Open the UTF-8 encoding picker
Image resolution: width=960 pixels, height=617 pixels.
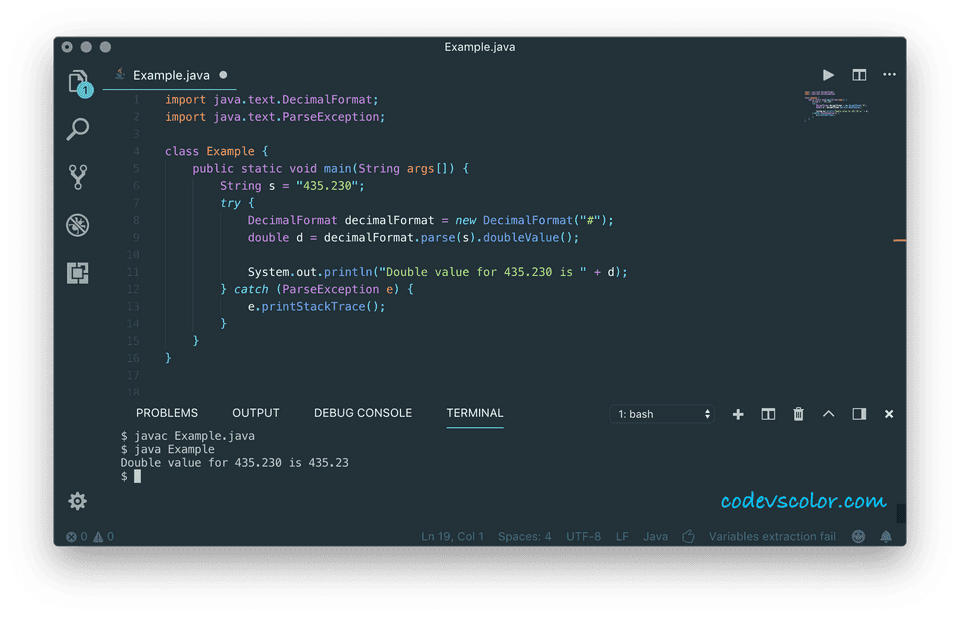coord(583,536)
